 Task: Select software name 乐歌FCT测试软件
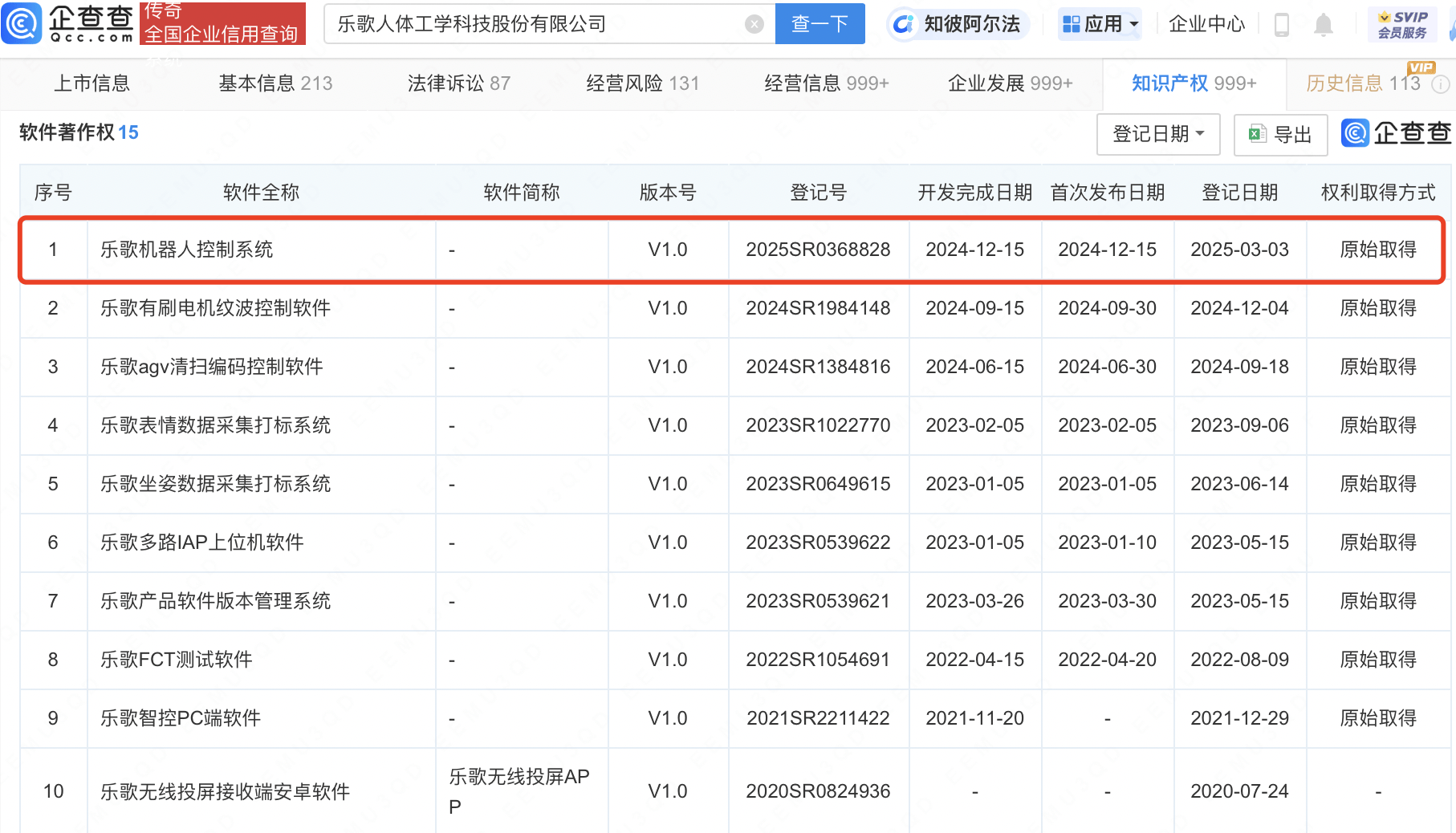176,660
